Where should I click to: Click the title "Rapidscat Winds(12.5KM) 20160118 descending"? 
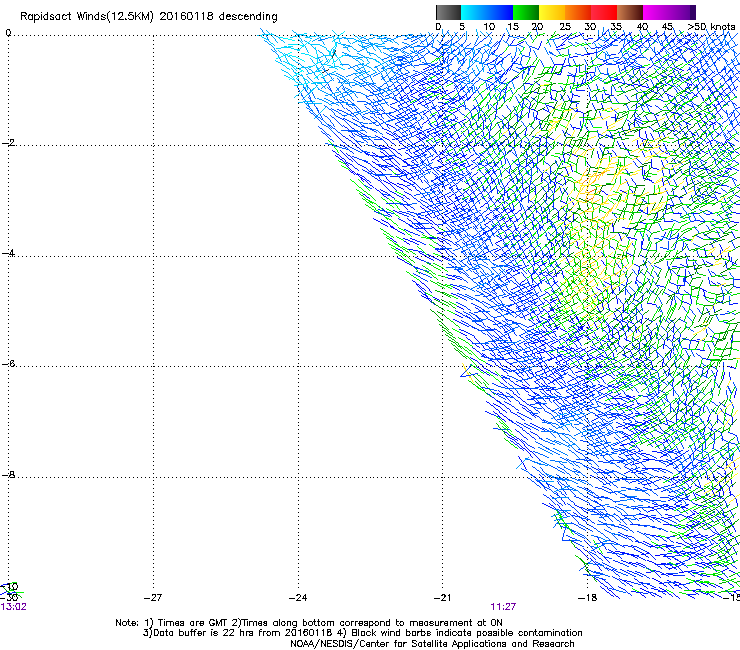[x=149, y=17]
